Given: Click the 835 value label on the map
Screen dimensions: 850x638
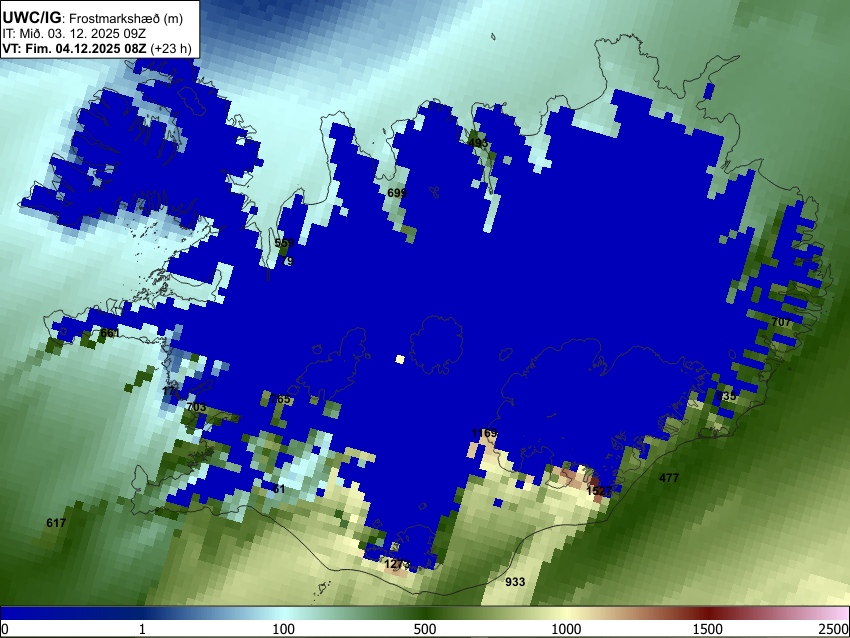Looking at the screenshot, I should coord(726,396).
